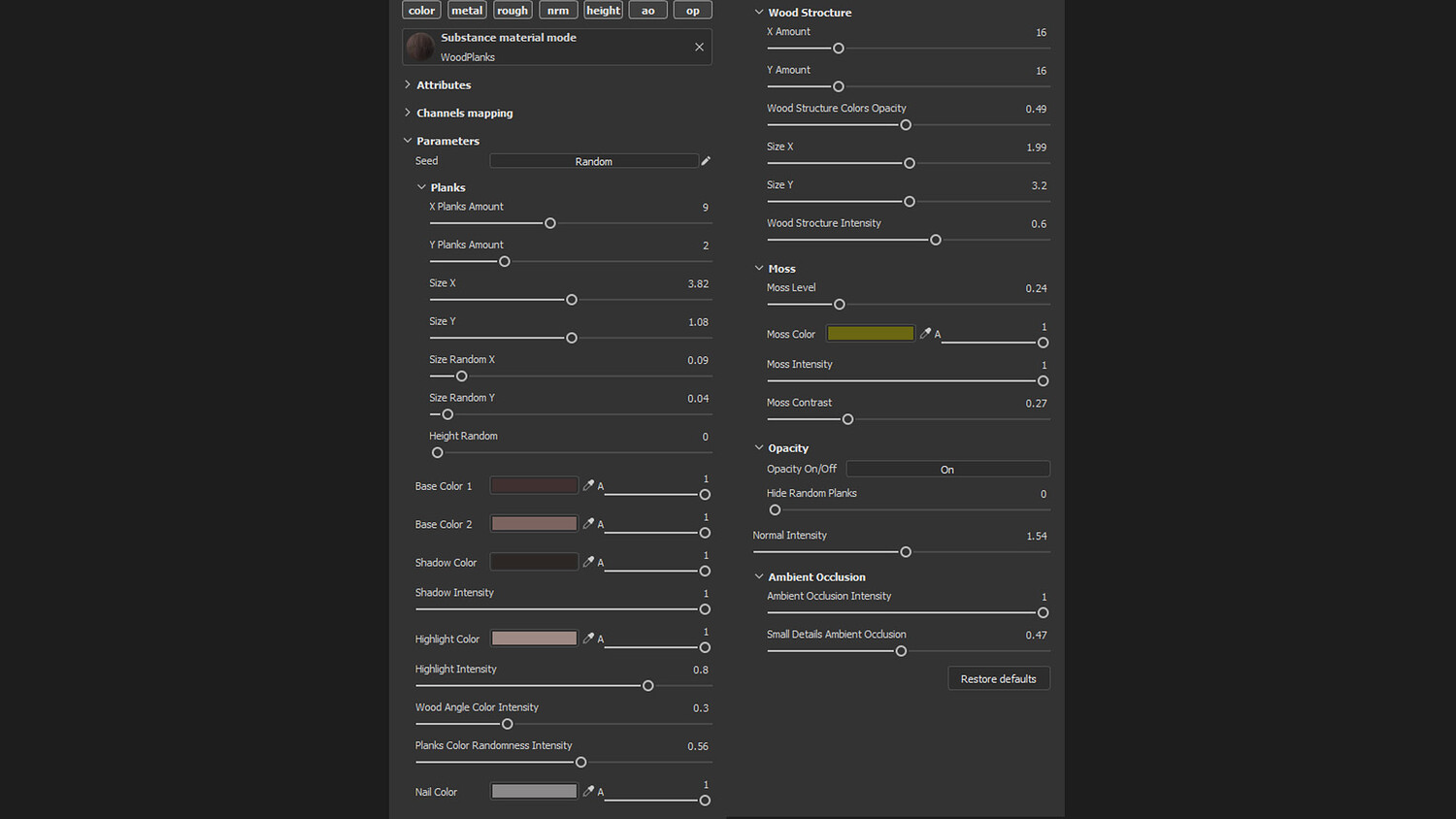Screen dimensions: 1456x819
Task: Select the color channel tab
Action: [x=421, y=11]
